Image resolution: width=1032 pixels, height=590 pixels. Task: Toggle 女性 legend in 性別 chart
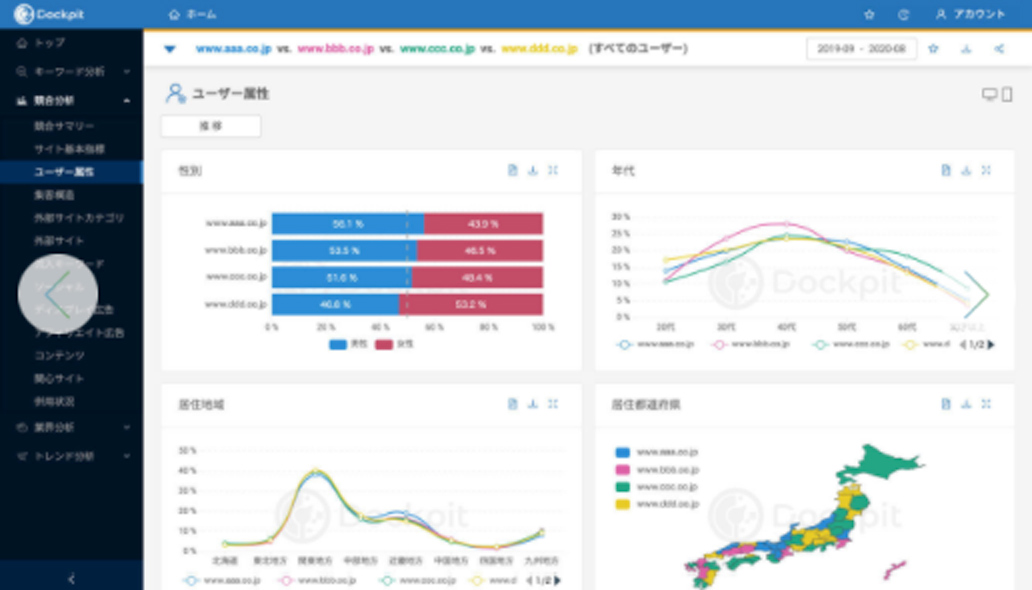pyautogui.click(x=394, y=344)
